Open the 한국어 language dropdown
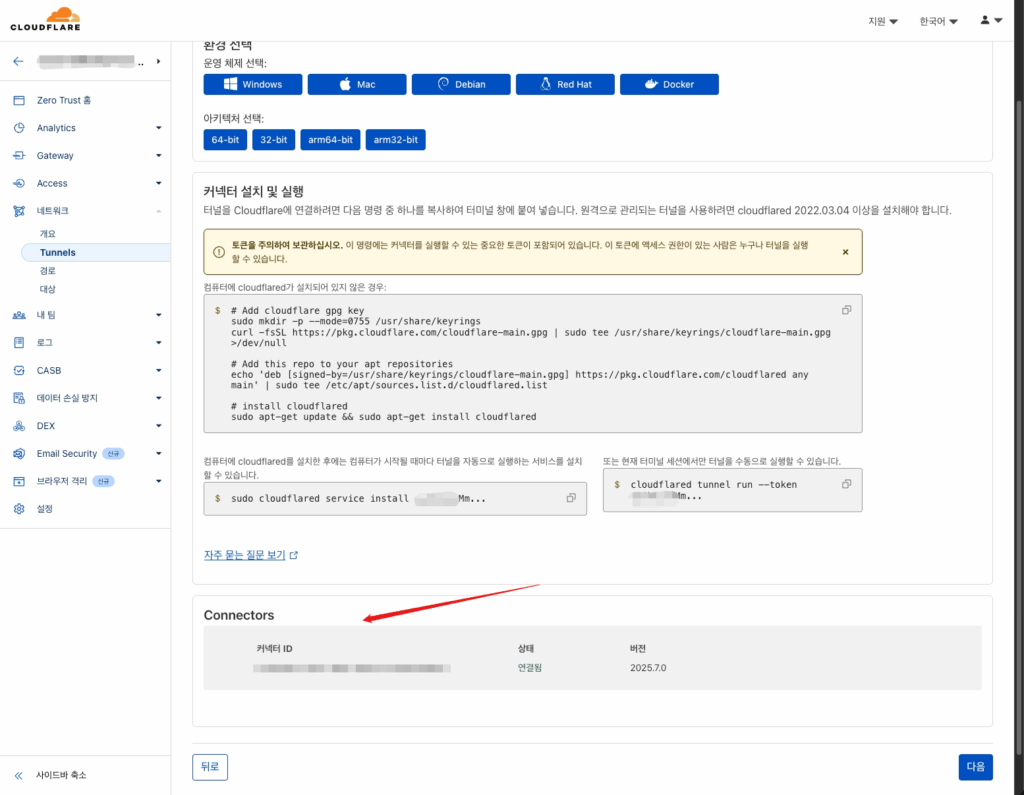 pyautogui.click(x=938, y=22)
